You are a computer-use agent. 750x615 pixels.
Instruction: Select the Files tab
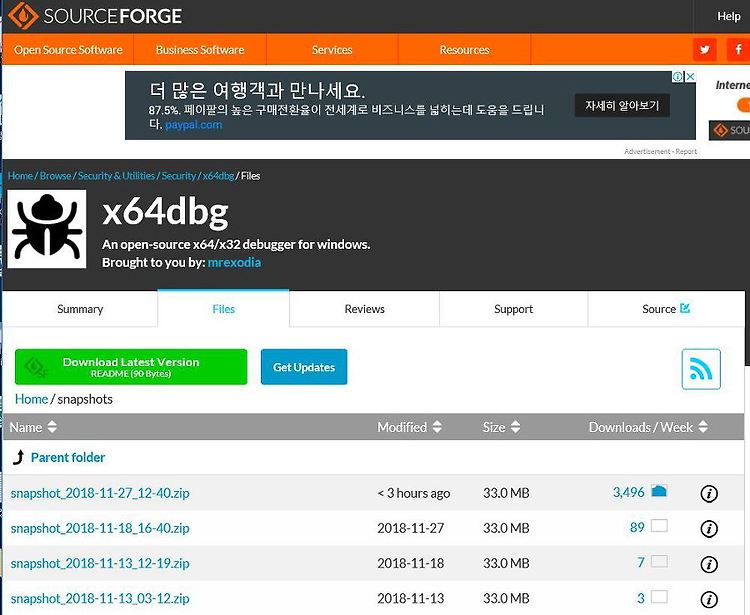coord(223,309)
